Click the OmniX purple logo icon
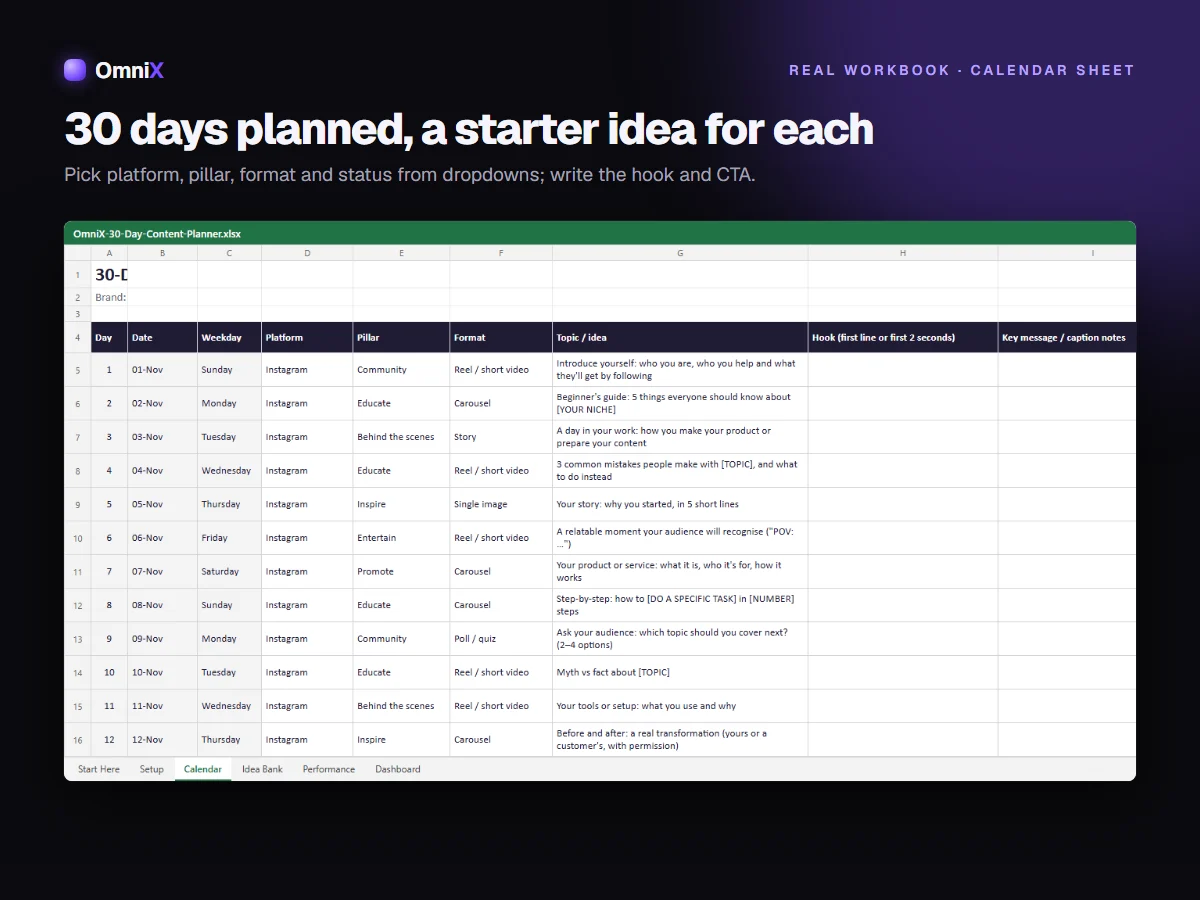The height and width of the screenshot is (900, 1200). coord(75,70)
